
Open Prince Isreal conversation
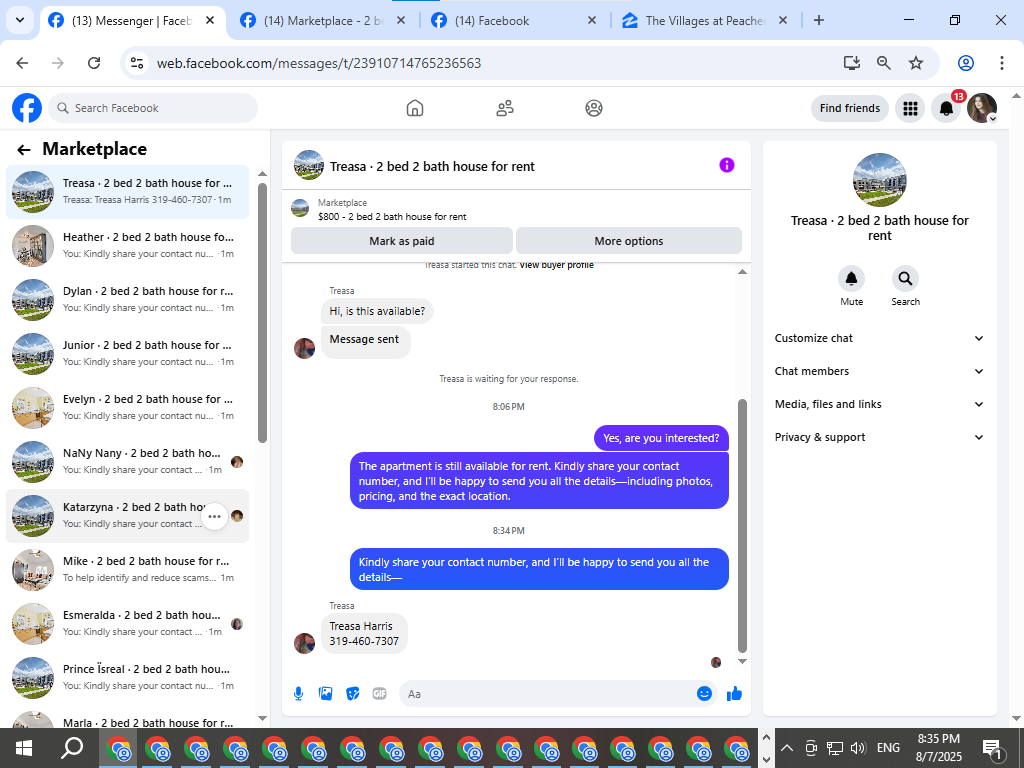click(127, 678)
